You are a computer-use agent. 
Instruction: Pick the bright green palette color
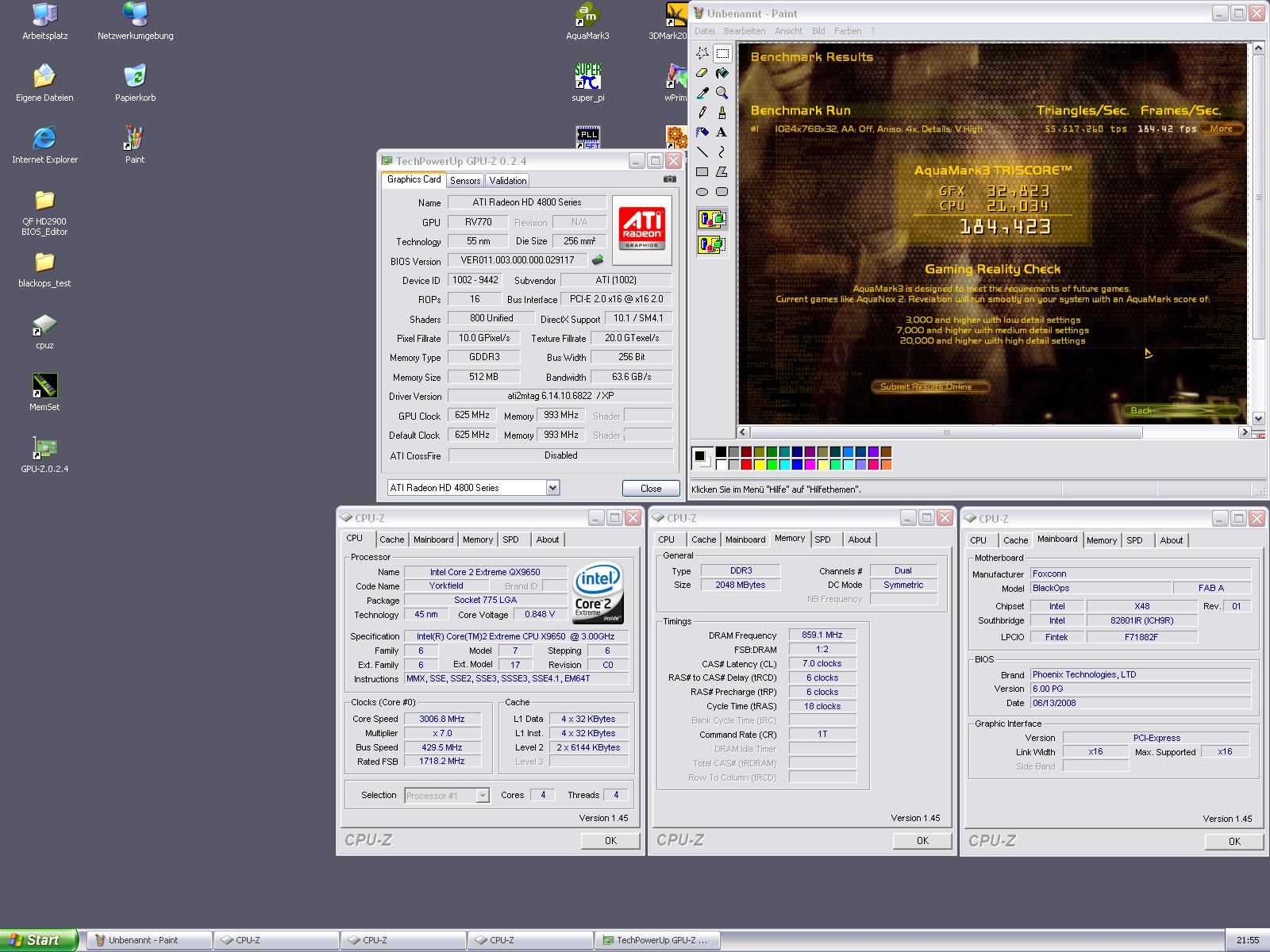pos(772,465)
